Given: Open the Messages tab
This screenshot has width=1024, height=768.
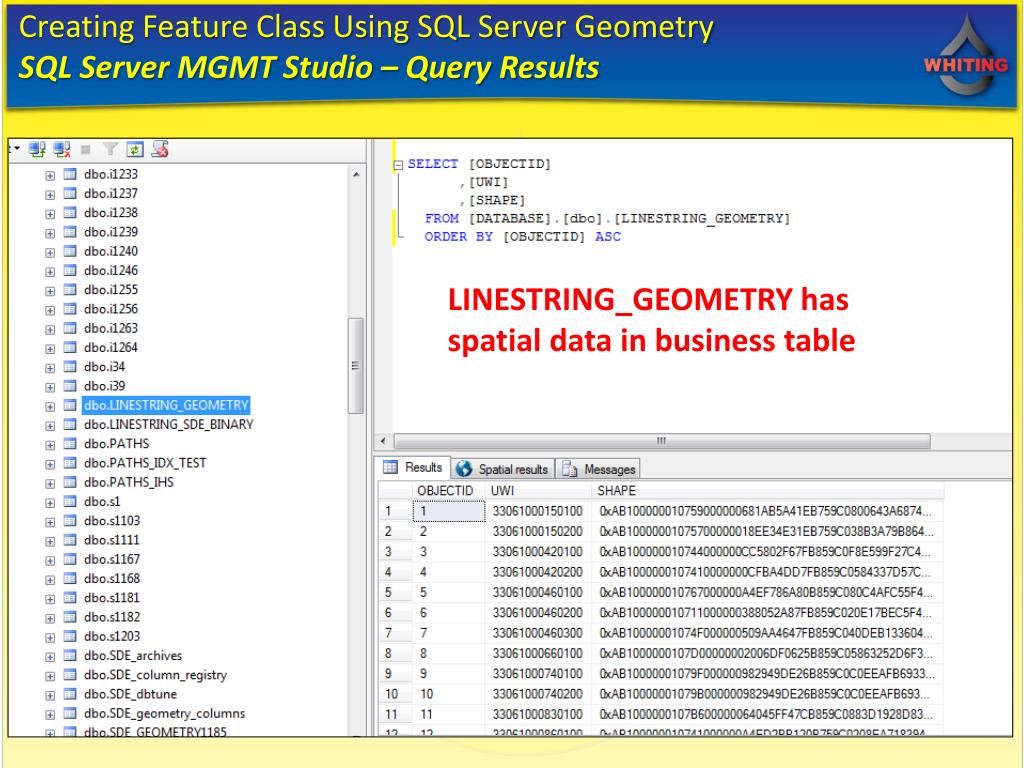Looking at the screenshot, I should [x=598, y=469].
